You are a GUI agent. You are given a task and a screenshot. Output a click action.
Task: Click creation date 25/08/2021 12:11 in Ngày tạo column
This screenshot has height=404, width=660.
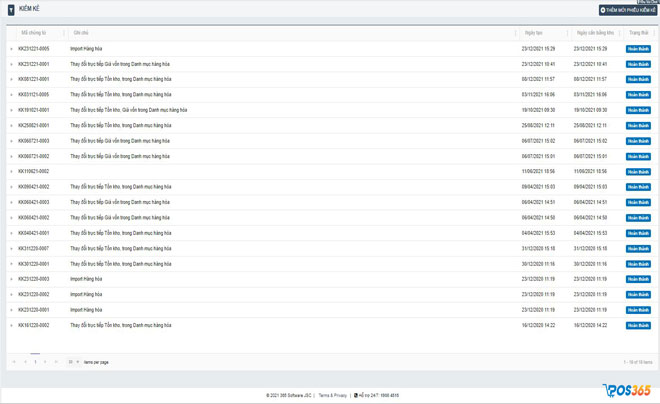(x=538, y=125)
